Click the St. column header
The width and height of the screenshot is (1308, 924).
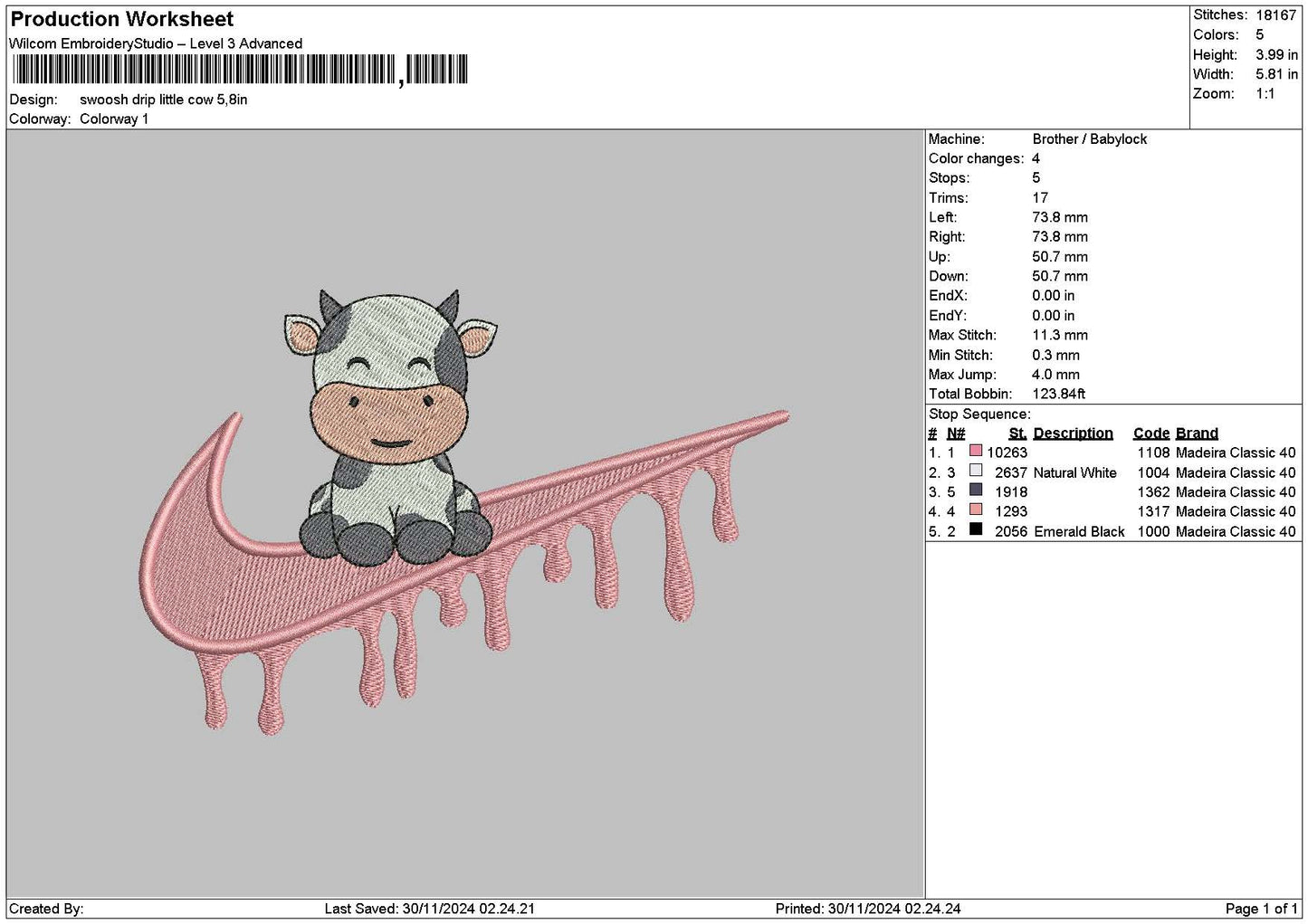[1017, 433]
